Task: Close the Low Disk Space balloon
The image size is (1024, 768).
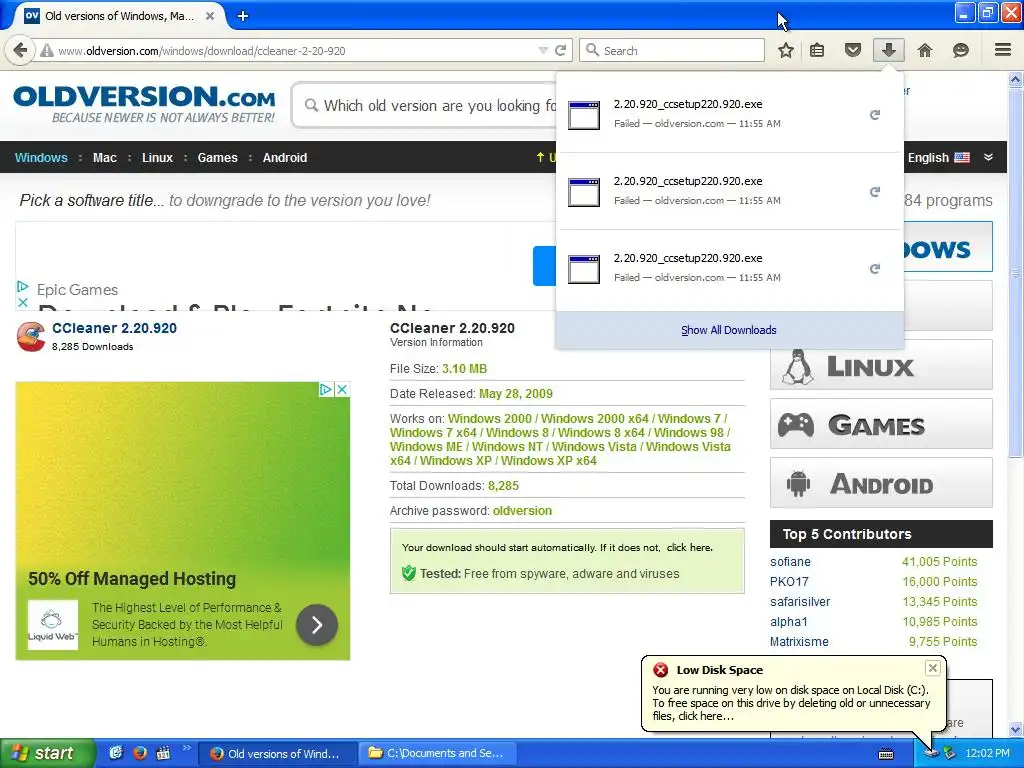Action: pos(933,667)
